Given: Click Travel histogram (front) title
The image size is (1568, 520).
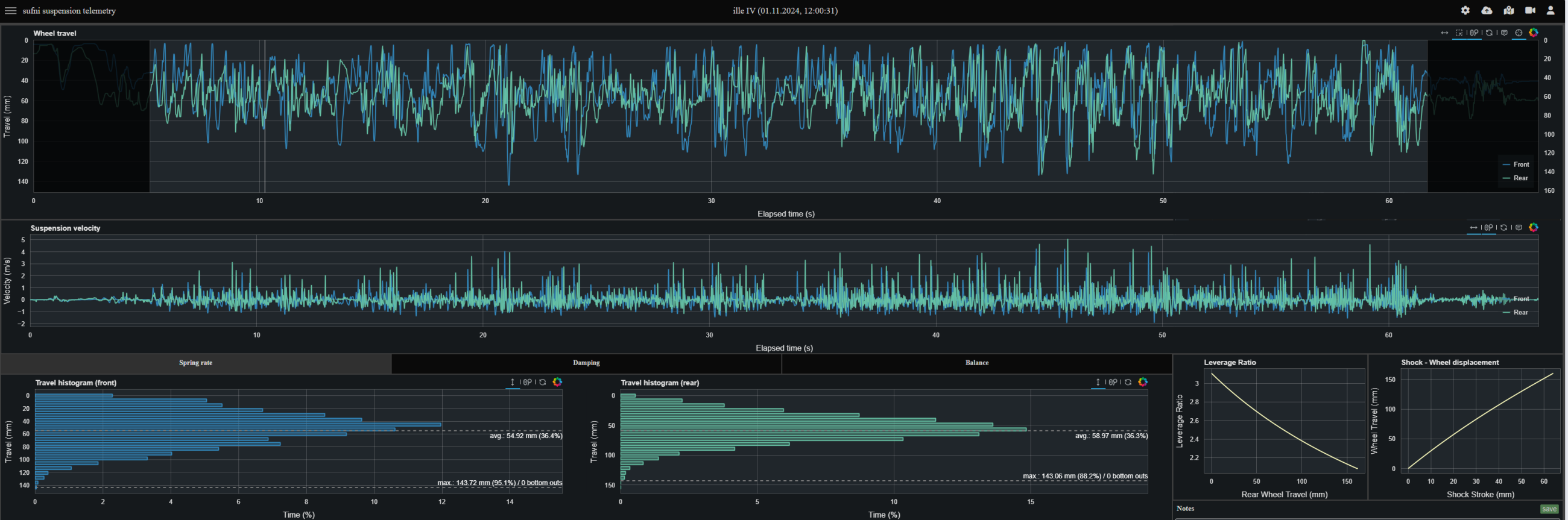Looking at the screenshot, I should click(76, 383).
